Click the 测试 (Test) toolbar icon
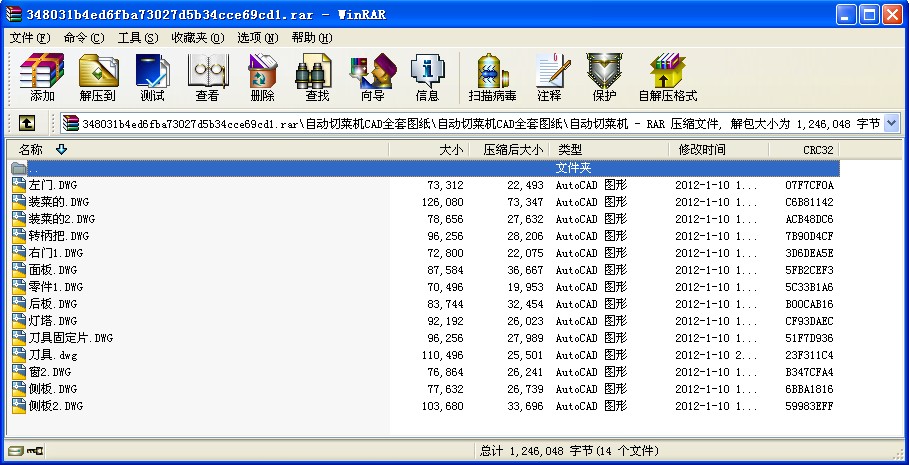Image resolution: width=909 pixels, height=465 pixels. coord(152,78)
